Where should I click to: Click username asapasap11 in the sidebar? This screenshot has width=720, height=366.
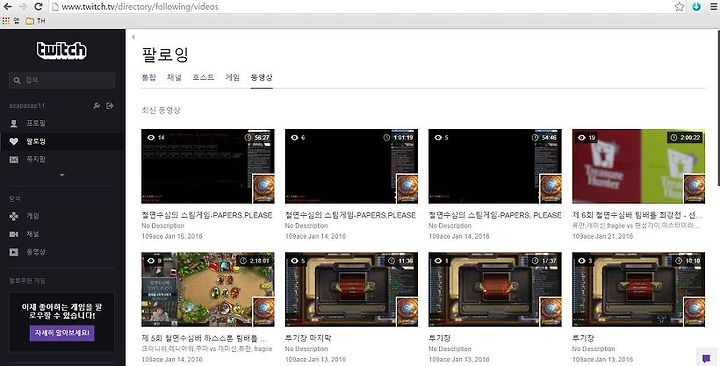27,106
